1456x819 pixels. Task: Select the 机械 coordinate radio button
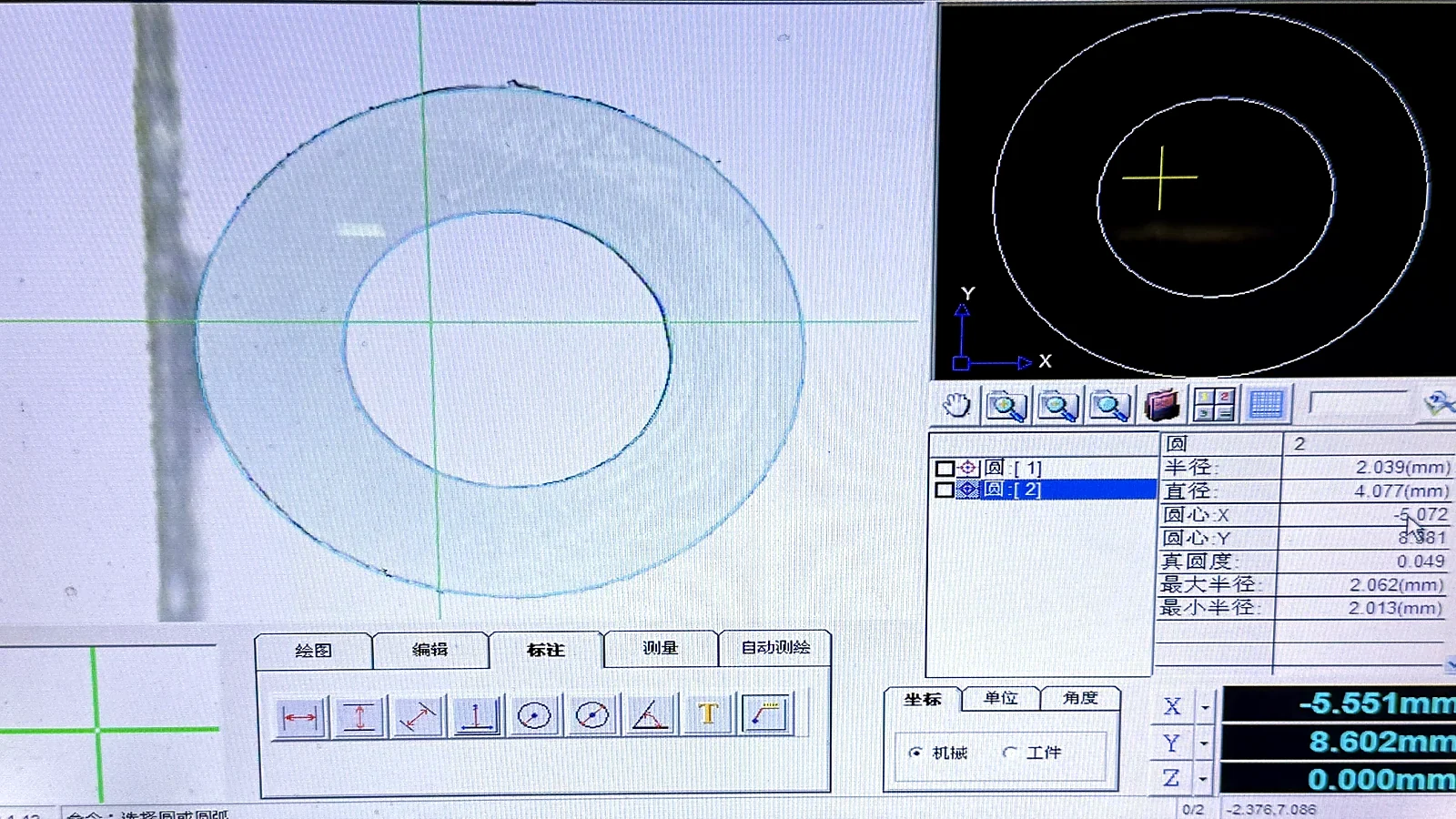click(x=915, y=753)
